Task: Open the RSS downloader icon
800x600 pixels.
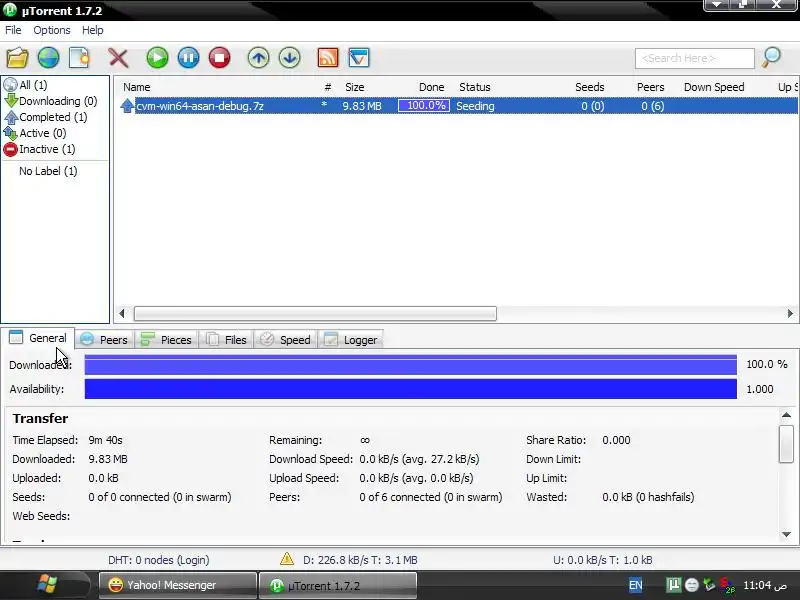Action: [328, 58]
